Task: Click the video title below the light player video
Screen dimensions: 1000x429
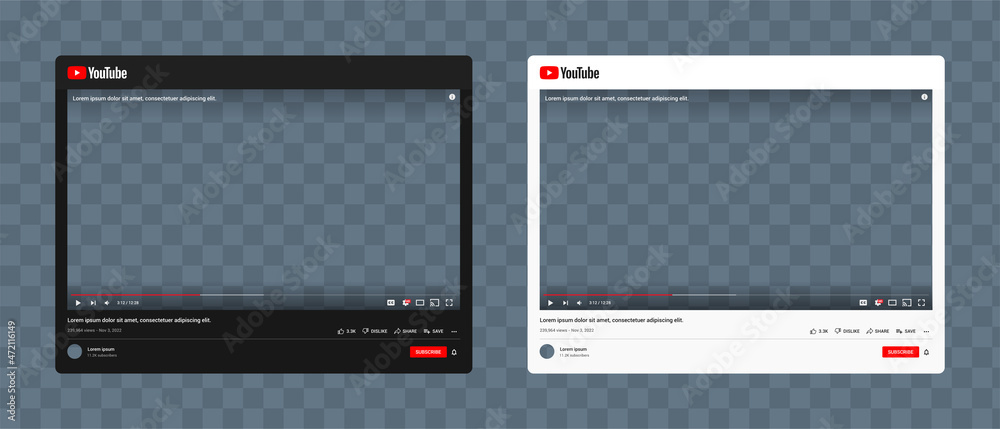Action: pyautogui.click(x=612, y=320)
